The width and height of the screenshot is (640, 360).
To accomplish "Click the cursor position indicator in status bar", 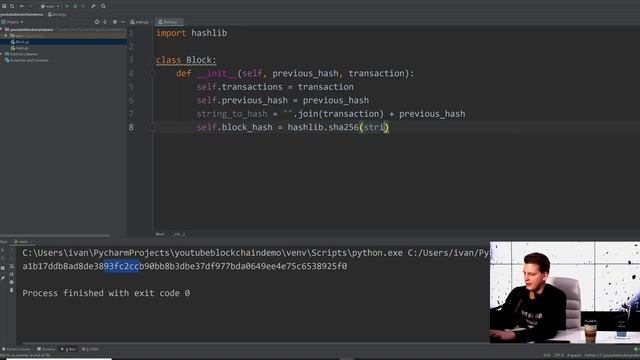I will click(x=547, y=356).
